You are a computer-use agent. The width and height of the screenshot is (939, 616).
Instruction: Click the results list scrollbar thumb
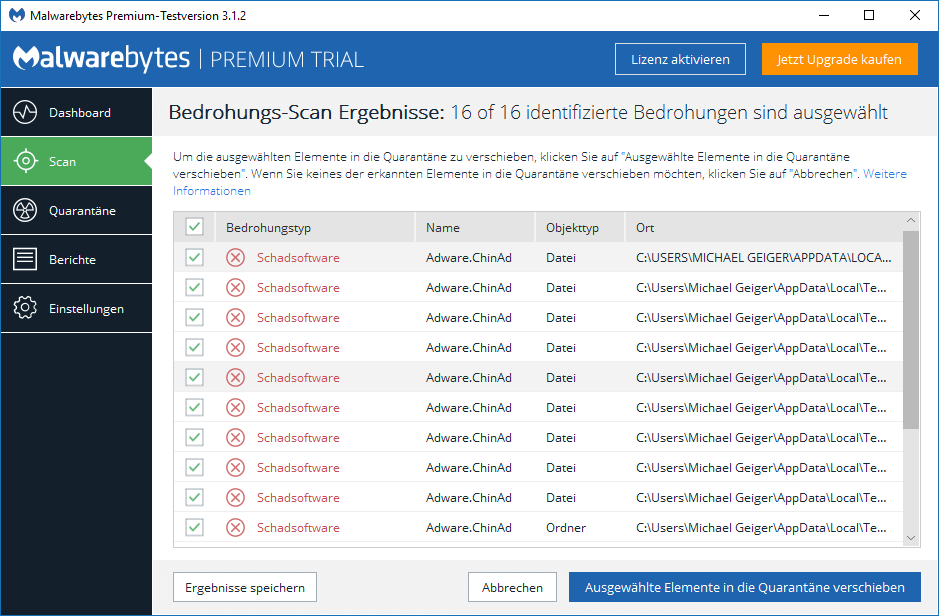tap(911, 329)
